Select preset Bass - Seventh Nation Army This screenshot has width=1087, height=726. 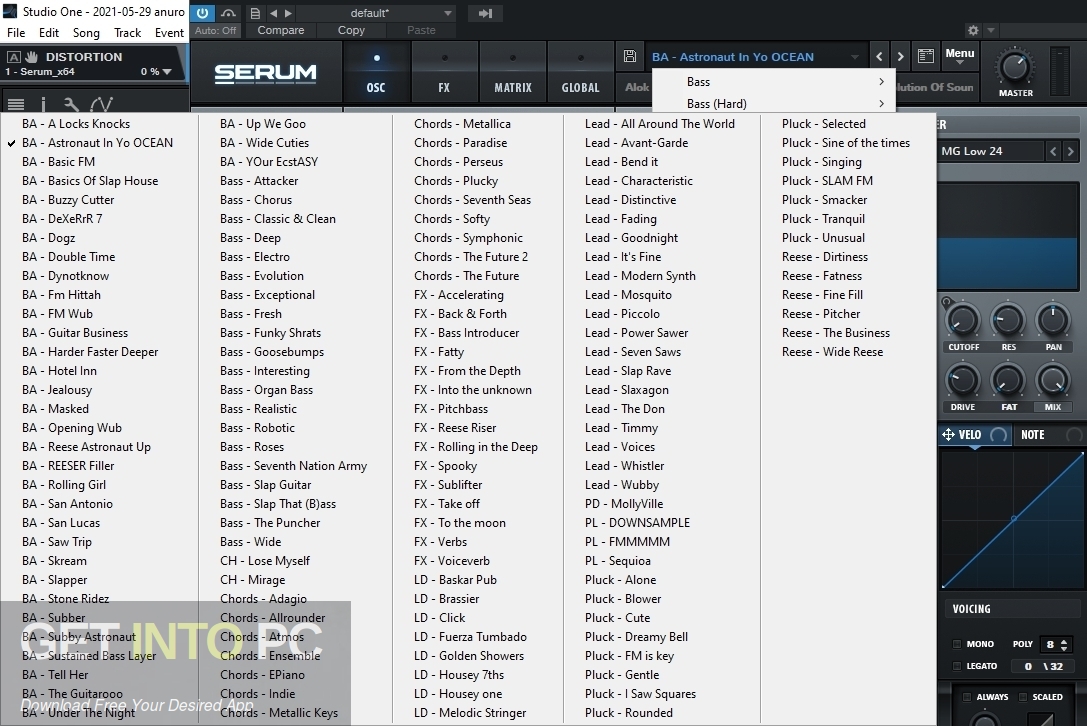(293, 466)
